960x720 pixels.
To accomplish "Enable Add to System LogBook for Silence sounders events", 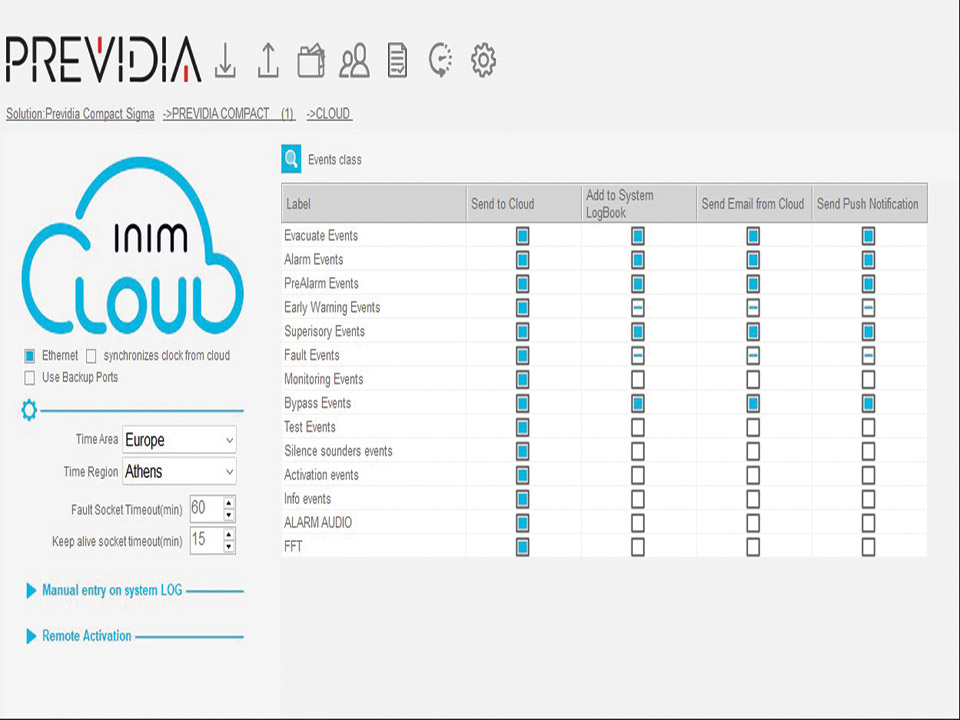I will coord(637,451).
